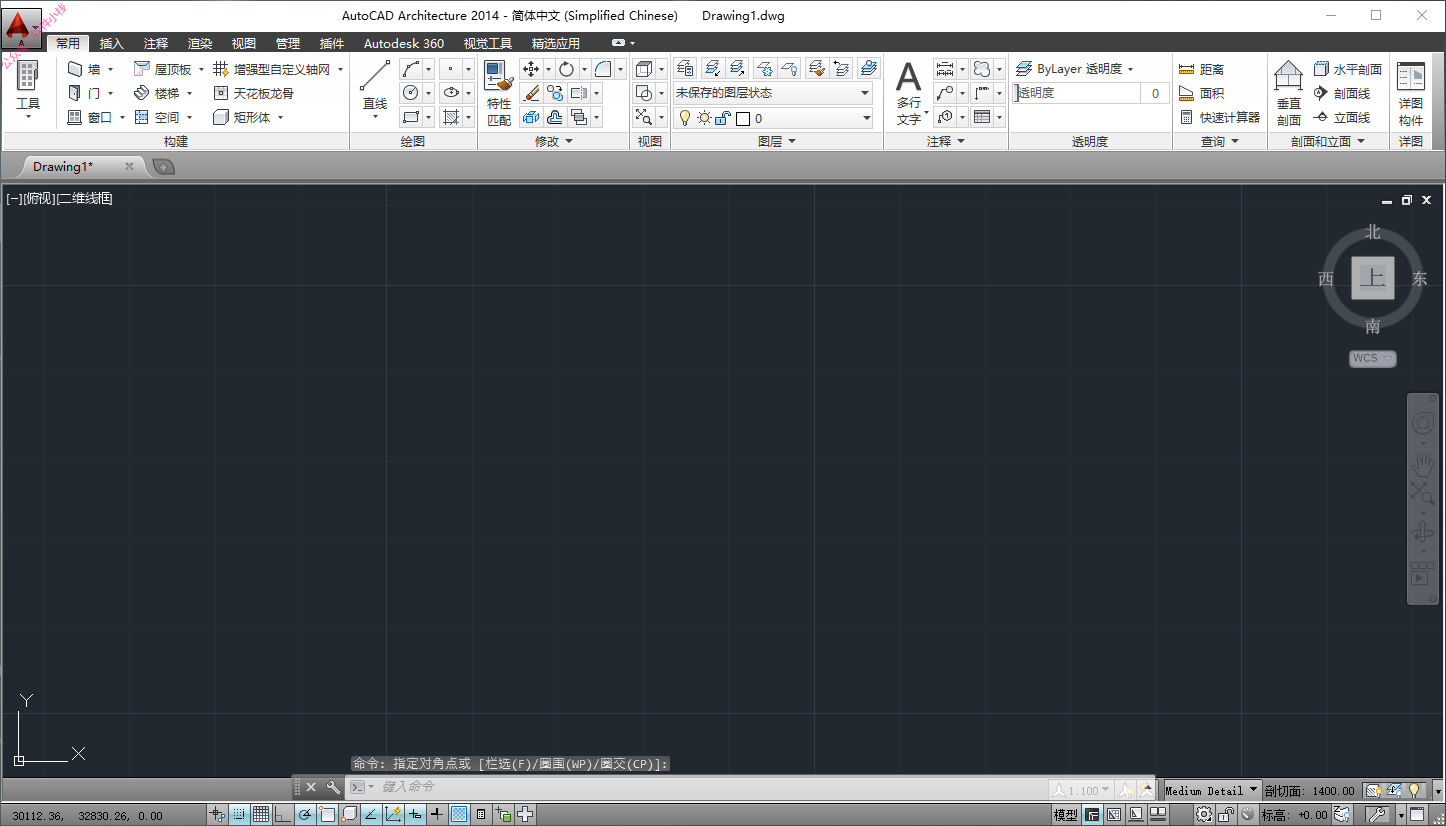The width and height of the screenshot is (1446, 826).
Task: Toggle Dynamic Input in status bar
Action: coord(415,815)
